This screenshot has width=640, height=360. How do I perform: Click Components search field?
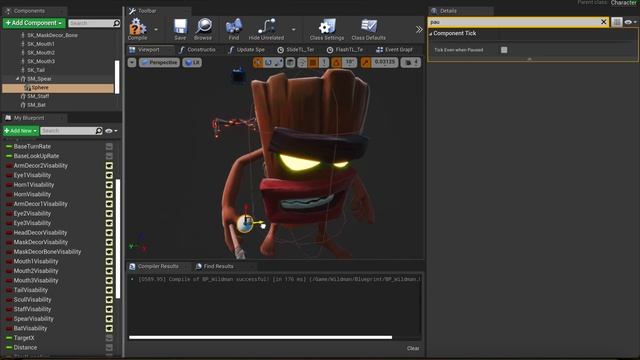[91, 23]
